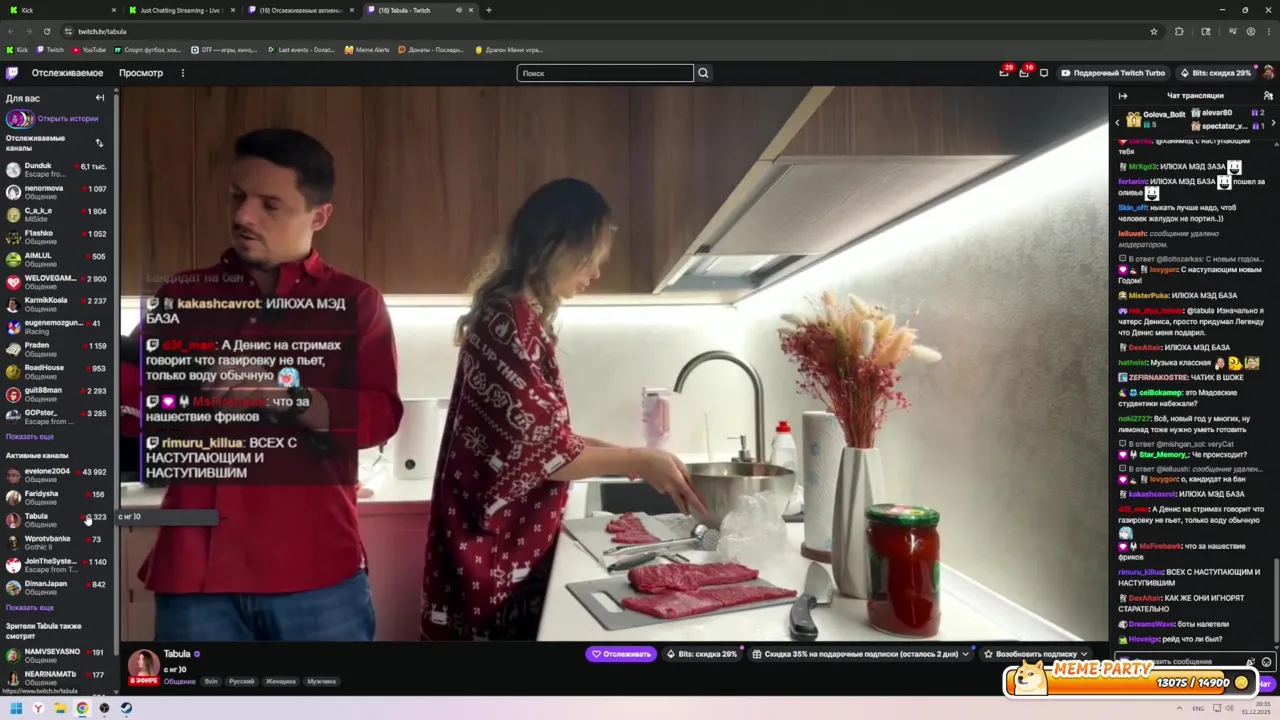Open Dunduk channel in sidebar
The width and height of the screenshot is (1280, 720).
coord(57,170)
